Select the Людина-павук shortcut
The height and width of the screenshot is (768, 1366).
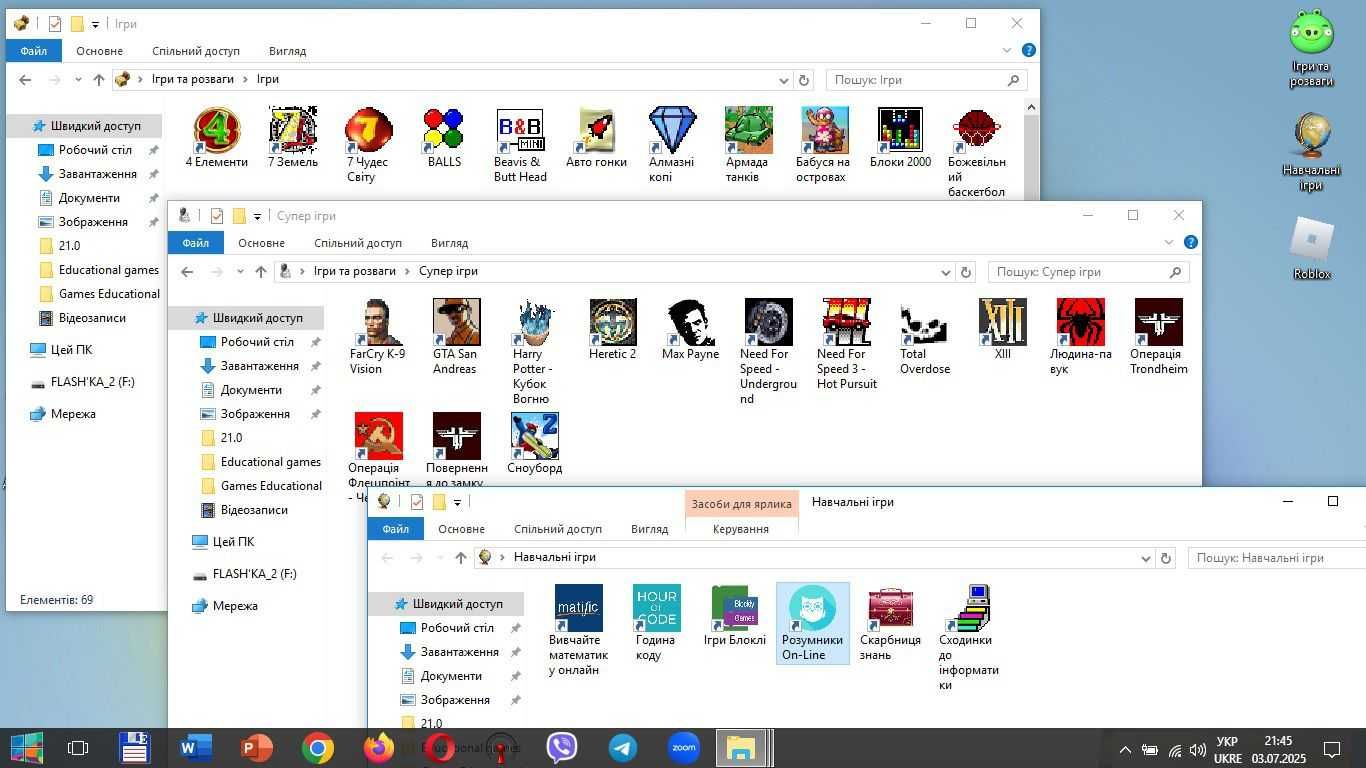click(x=1081, y=337)
